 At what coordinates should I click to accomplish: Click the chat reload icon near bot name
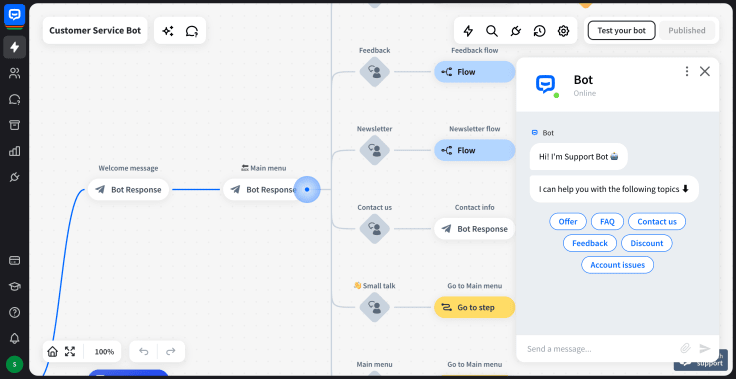click(x=192, y=31)
